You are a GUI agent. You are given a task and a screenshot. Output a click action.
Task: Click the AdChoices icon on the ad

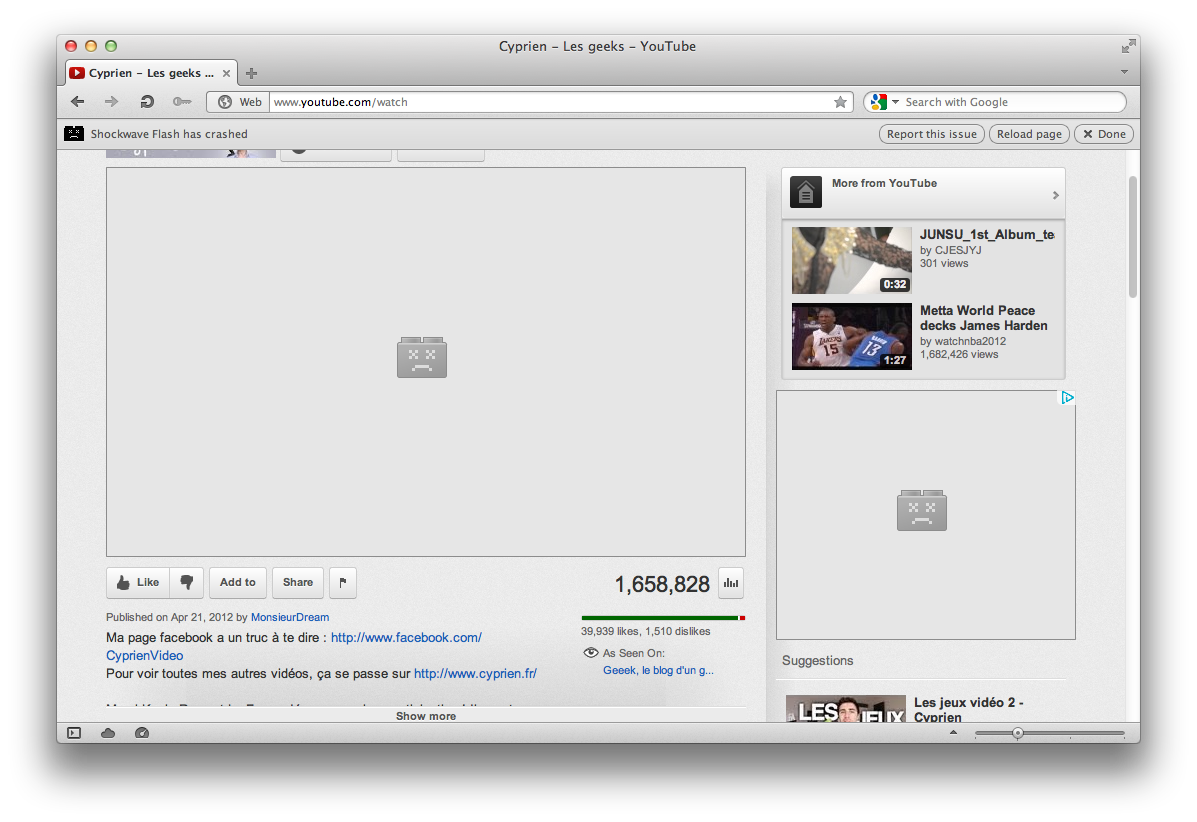point(1067,398)
